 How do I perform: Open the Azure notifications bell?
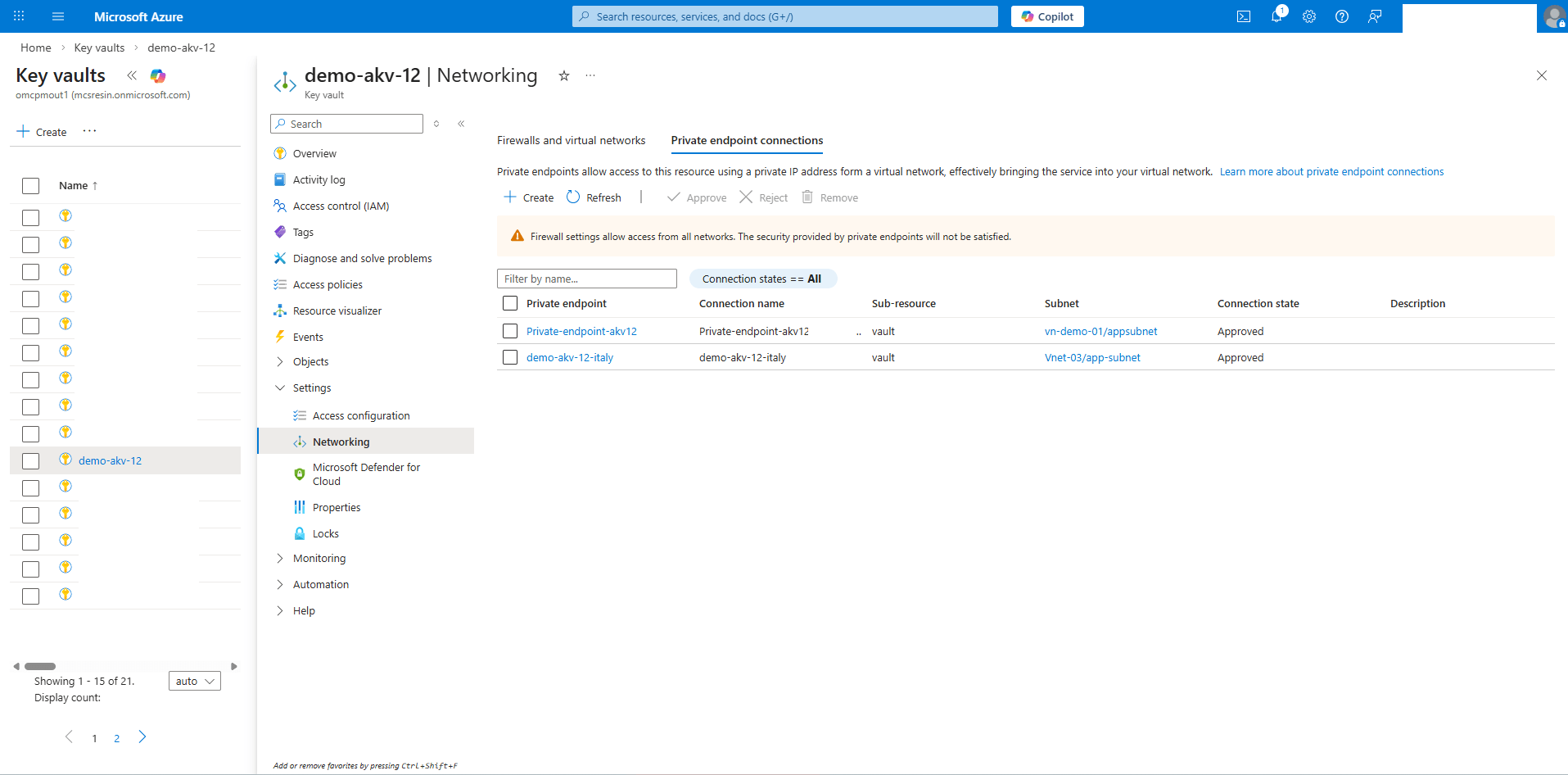click(x=1277, y=16)
